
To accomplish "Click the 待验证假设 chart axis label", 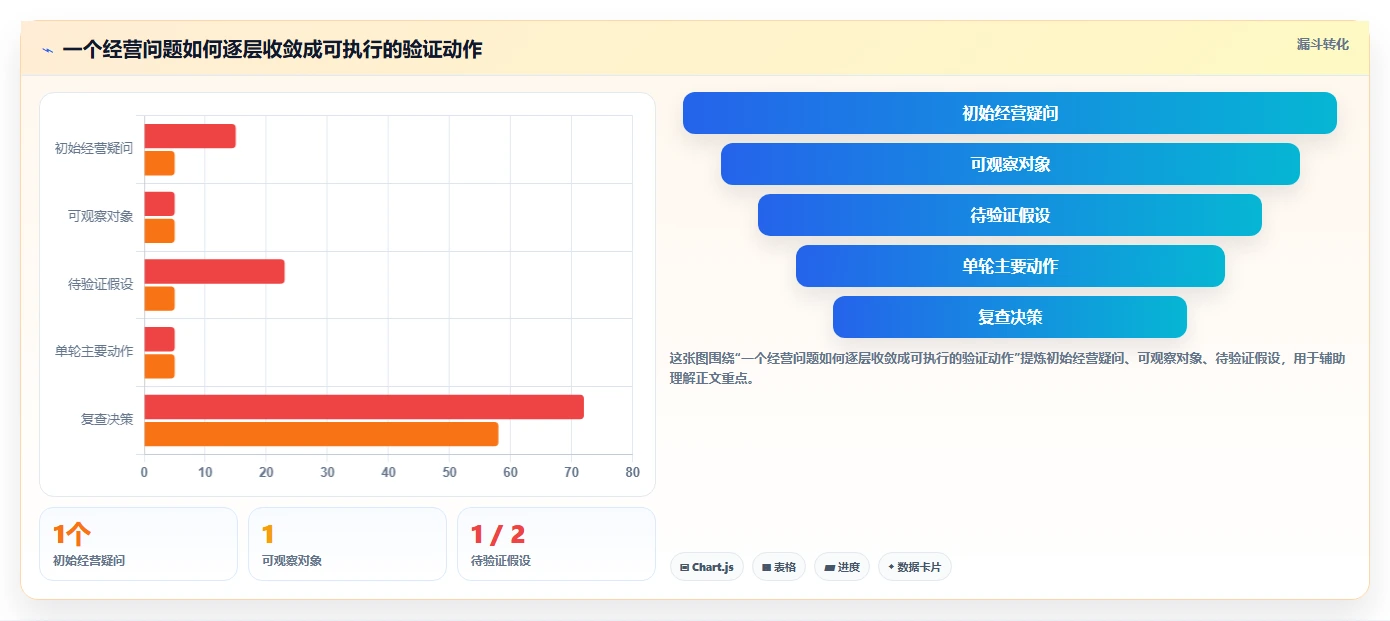I will (100, 284).
